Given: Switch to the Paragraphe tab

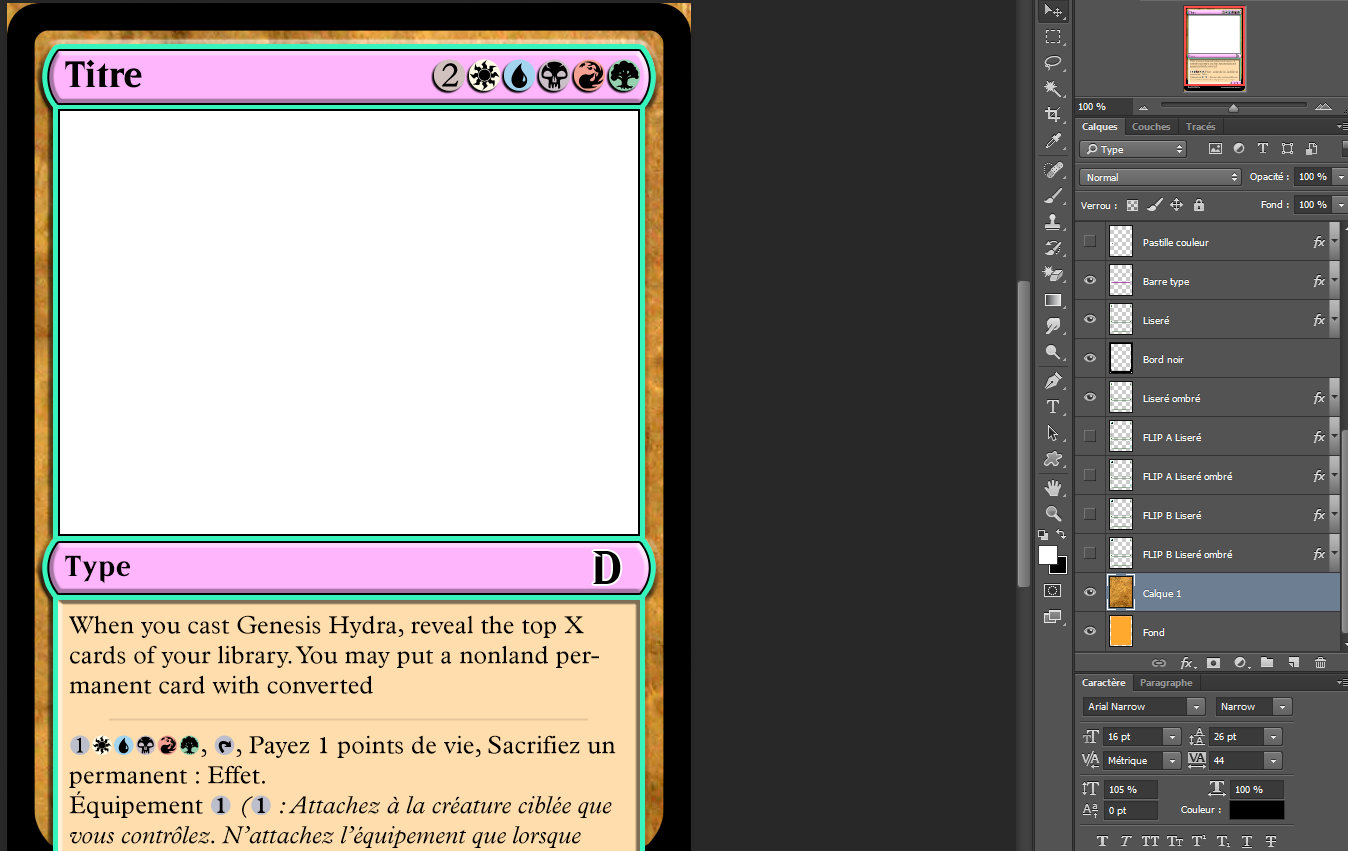Looking at the screenshot, I should (x=1166, y=683).
